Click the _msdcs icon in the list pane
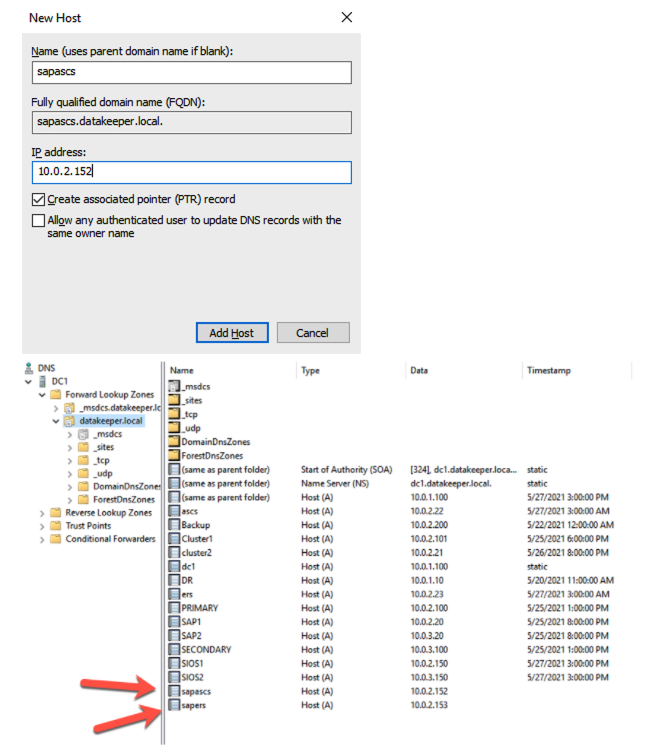Image resolution: width=670 pixels, height=756 pixels. pyautogui.click(x=174, y=386)
